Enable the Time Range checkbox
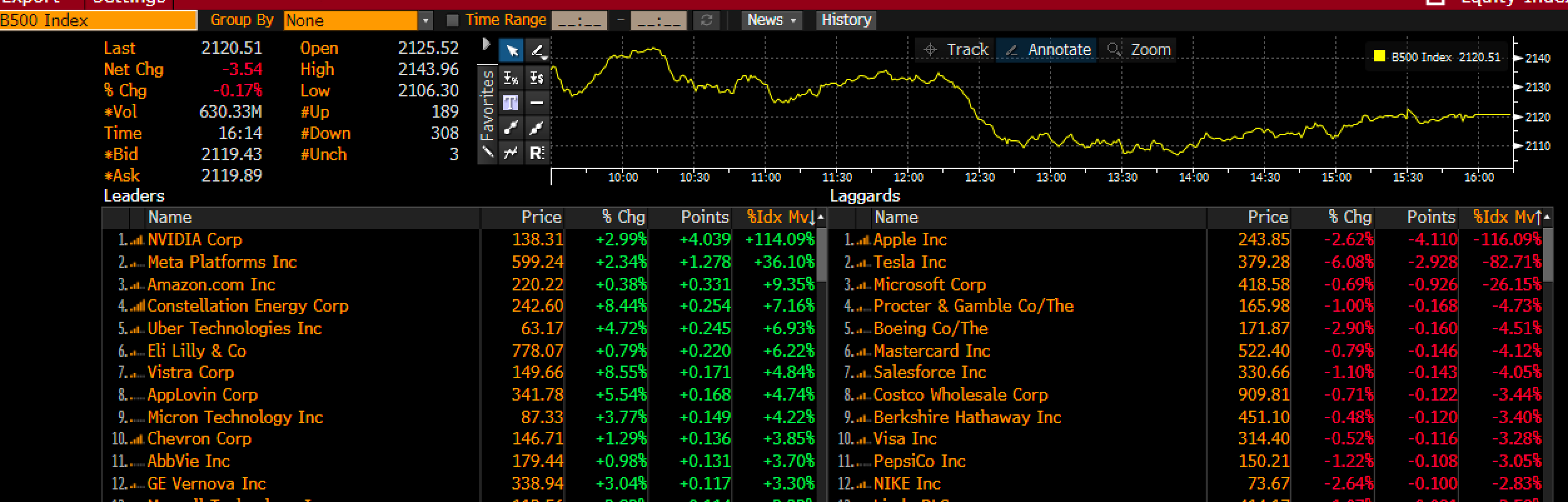 pyautogui.click(x=452, y=21)
